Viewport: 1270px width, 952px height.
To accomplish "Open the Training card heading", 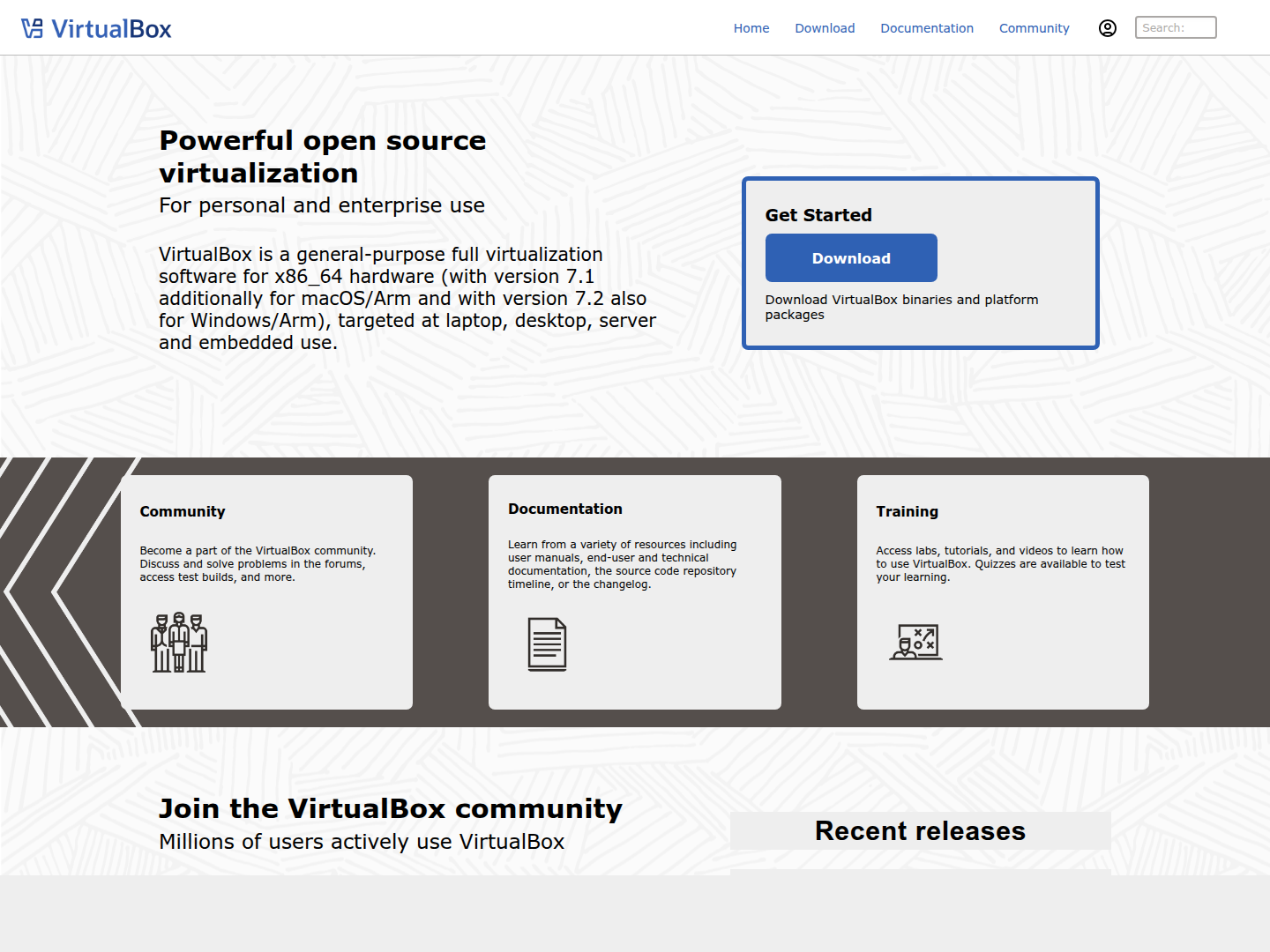I will coord(907,511).
